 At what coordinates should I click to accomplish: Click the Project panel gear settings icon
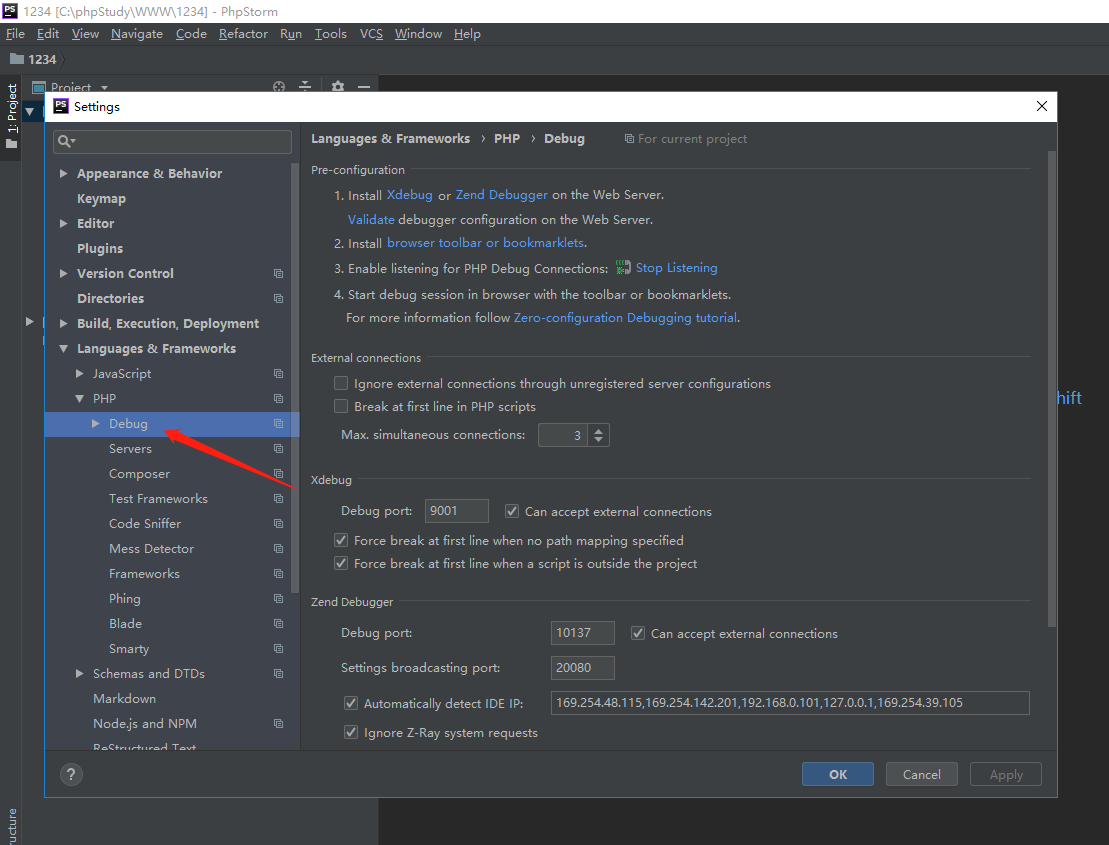(338, 86)
